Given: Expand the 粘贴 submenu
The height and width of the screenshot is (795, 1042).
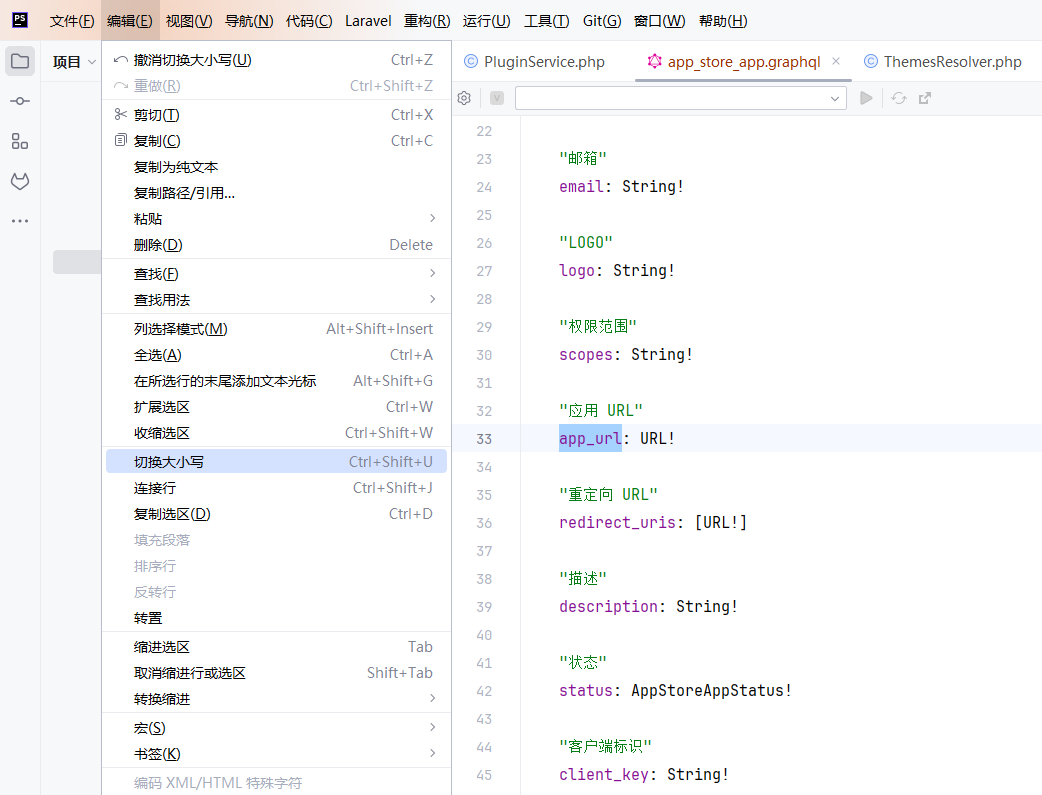Looking at the screenshot, I should tap(432, 218).
